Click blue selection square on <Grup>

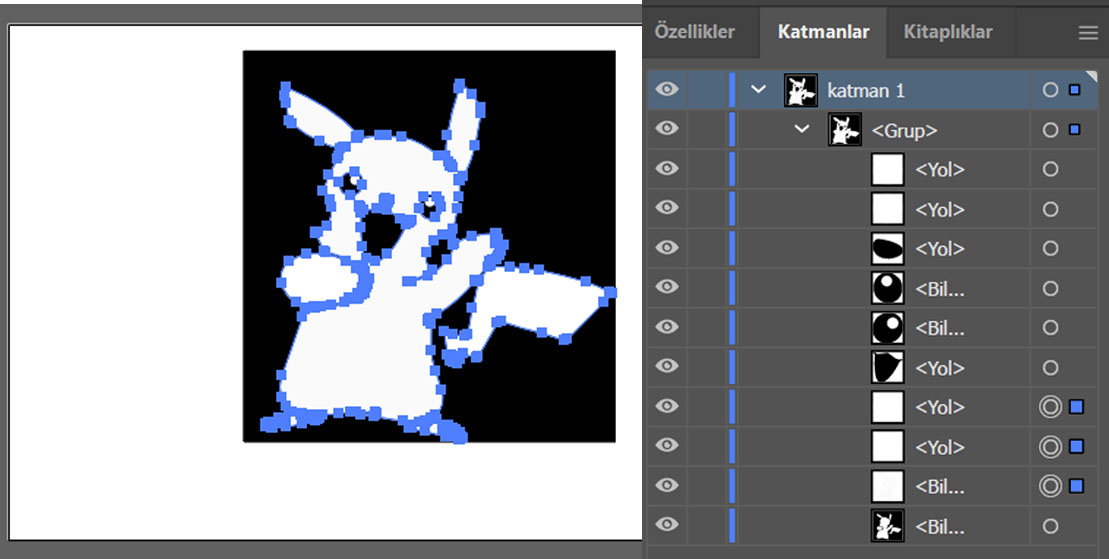(1075, 129)
